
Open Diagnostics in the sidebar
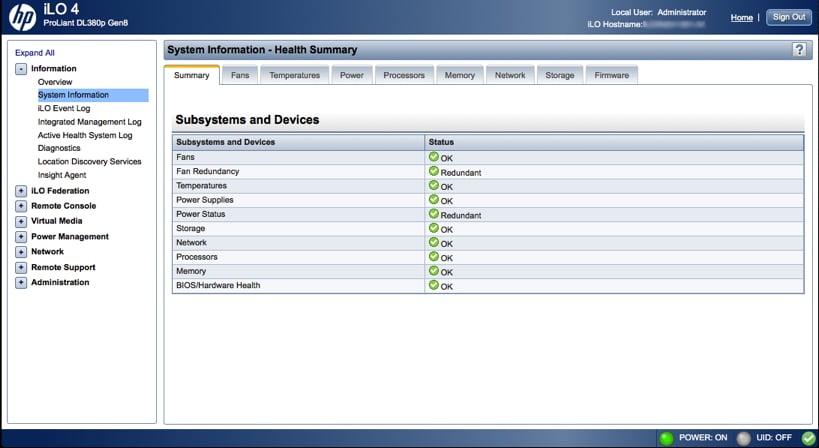tap(59, 148)
